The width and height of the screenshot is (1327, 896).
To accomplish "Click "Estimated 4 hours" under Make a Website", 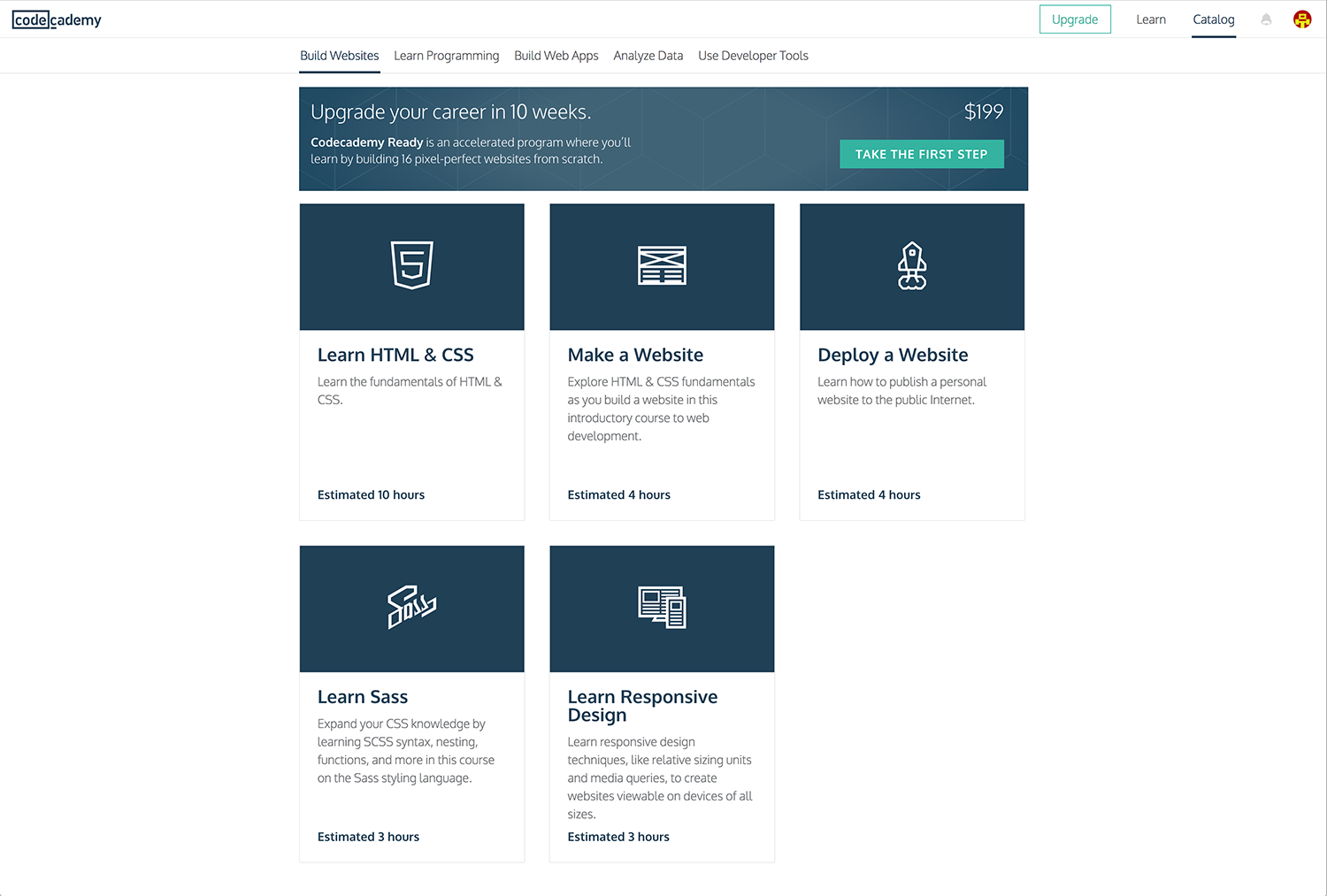I will (x=619, y=495).
